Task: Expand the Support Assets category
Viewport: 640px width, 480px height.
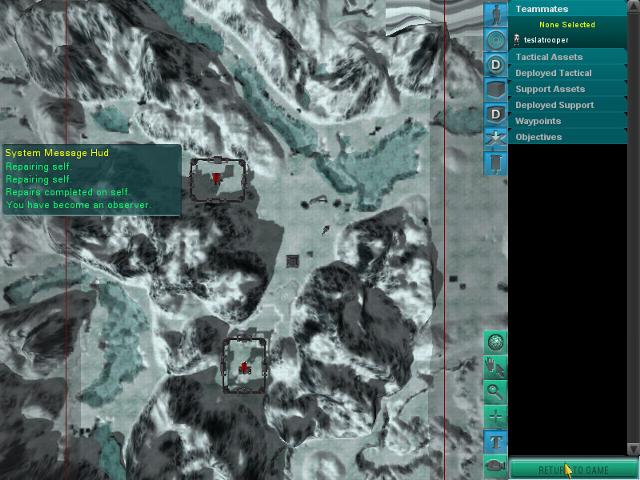Action: click(567, 89)
